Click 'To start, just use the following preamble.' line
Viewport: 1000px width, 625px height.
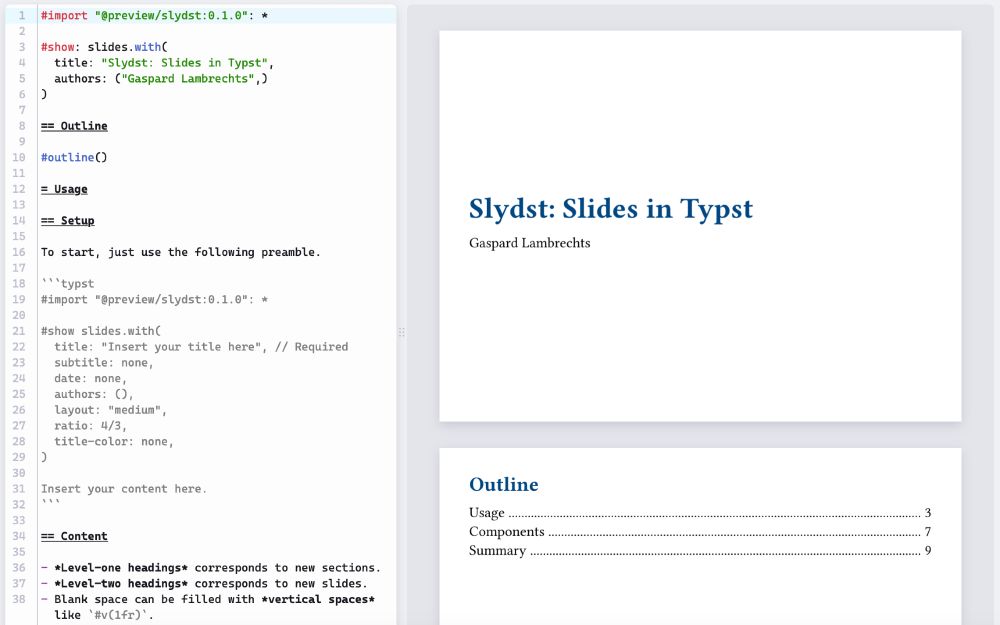180,253
